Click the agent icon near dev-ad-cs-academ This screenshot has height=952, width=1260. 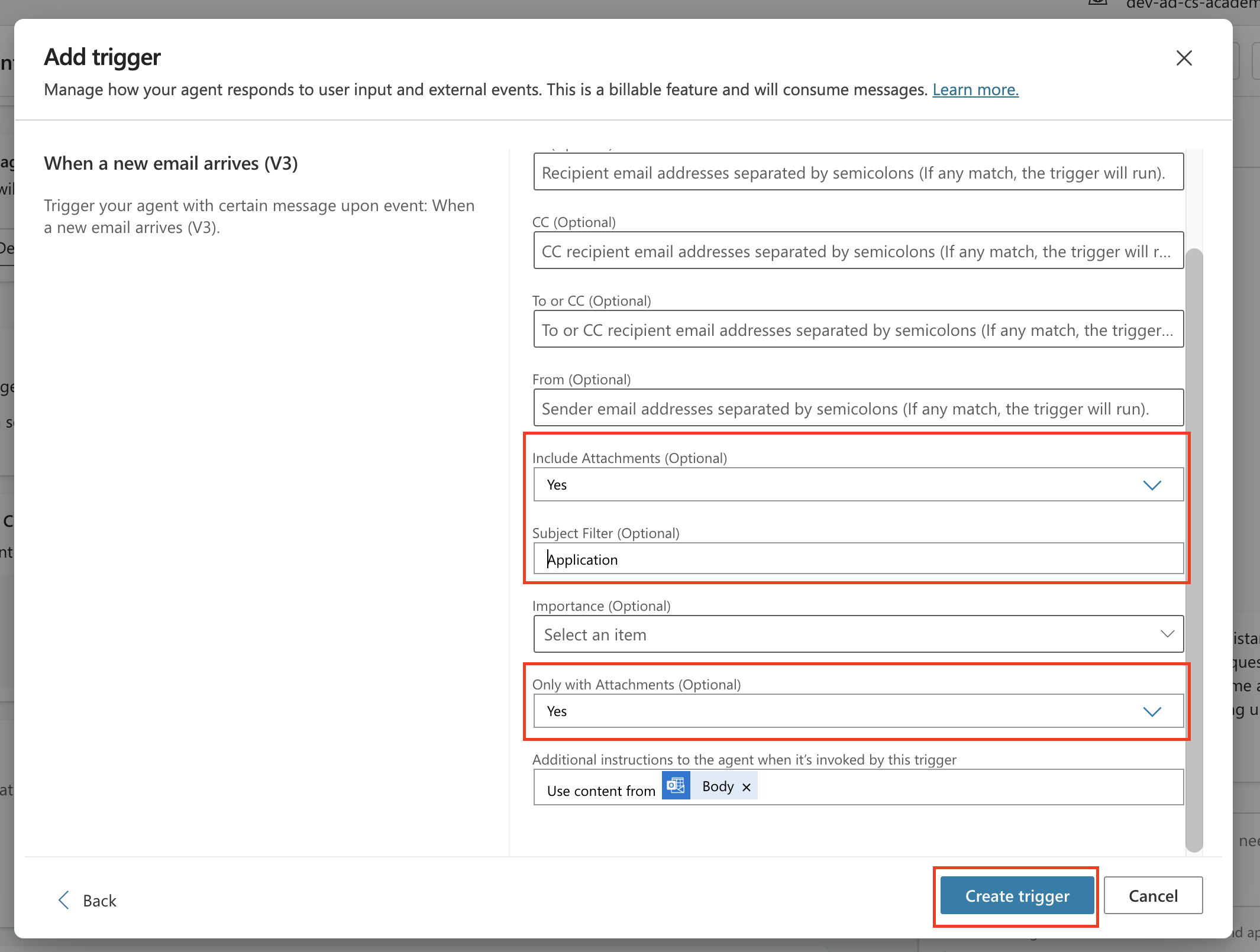click(x=1097, y=4)
